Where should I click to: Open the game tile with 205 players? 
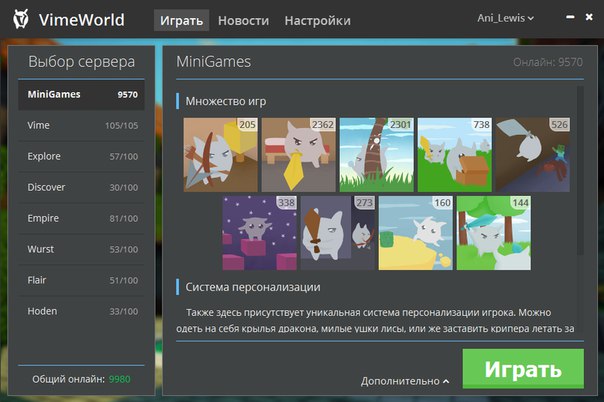(221, 155)
